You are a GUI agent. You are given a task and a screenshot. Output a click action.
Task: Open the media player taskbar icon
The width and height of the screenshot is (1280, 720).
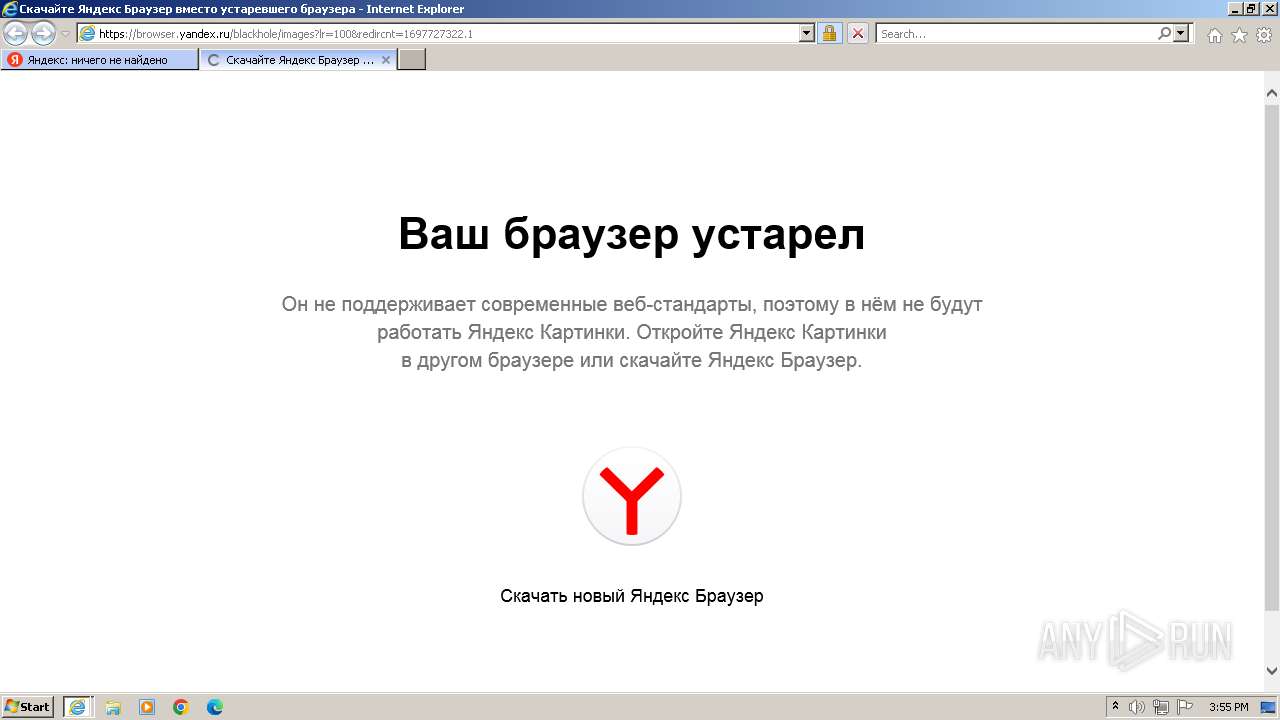pos(147,707)
